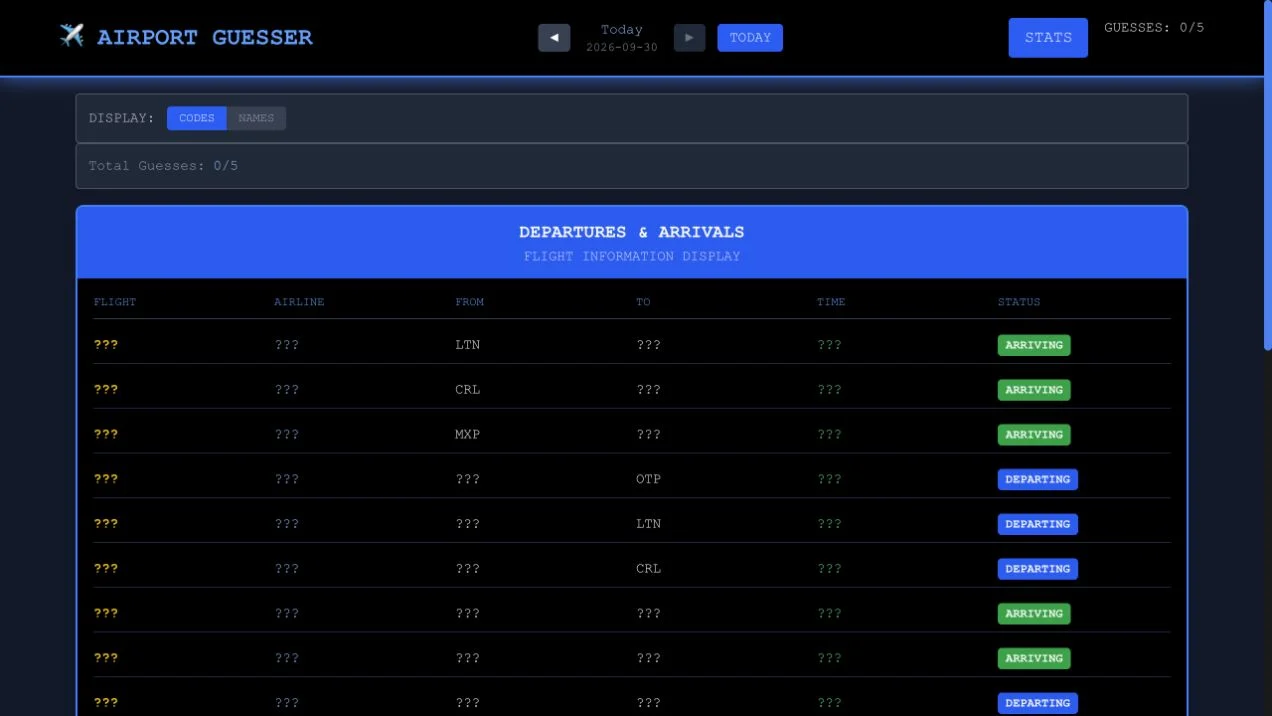Click ARRIVING badge in LTN row

tap(1034, 345)
